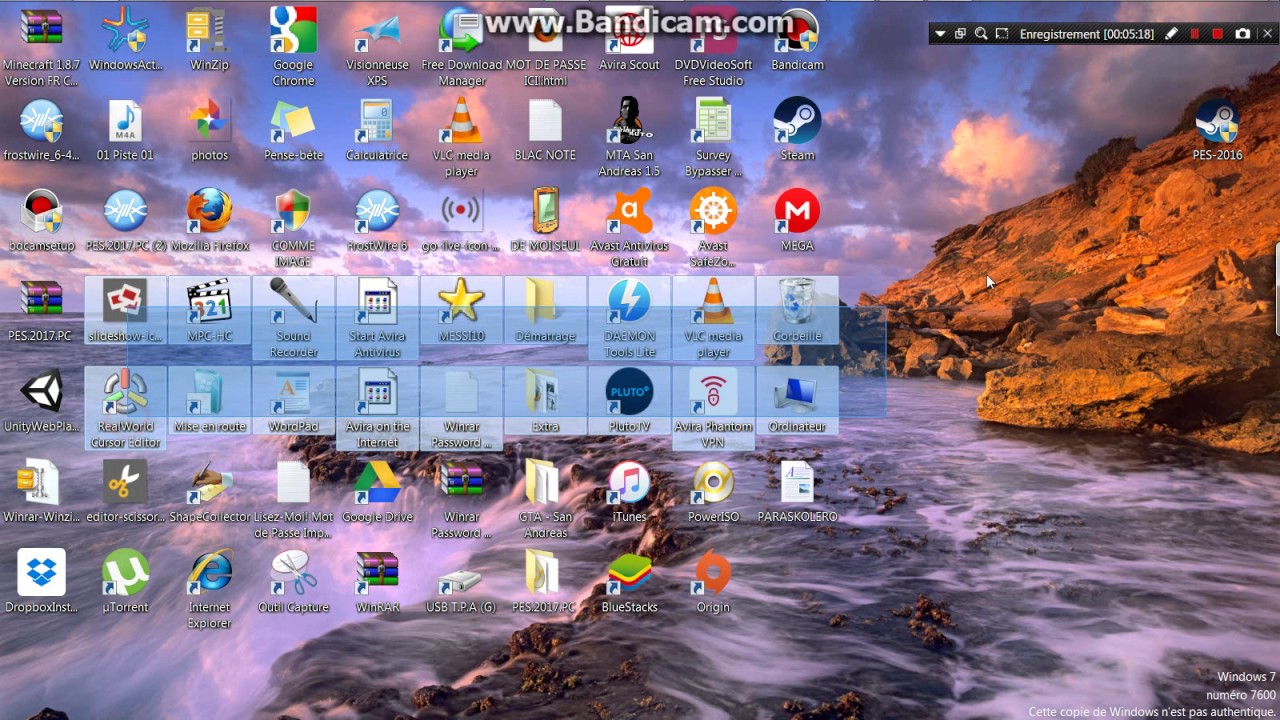
Task: Open the Avast SafeZone browser icon
Action: (x=713, y=211)
